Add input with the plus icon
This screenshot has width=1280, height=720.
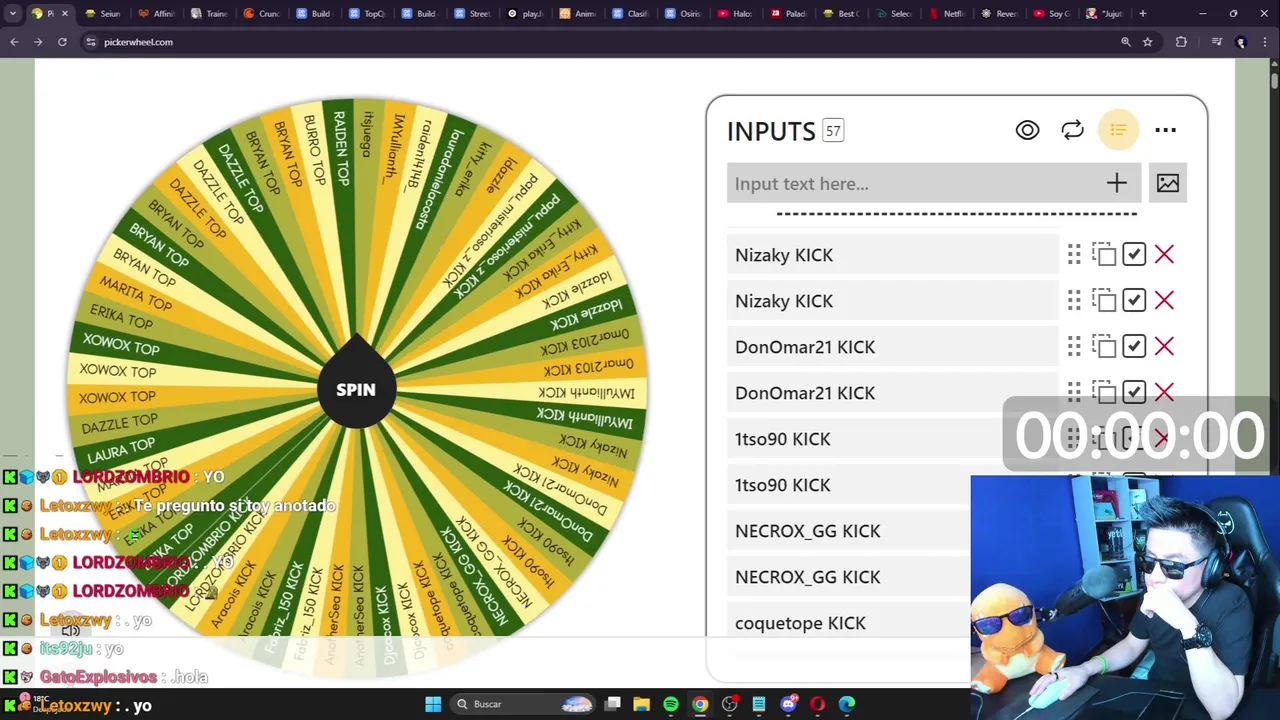[x=1116, y=183]
